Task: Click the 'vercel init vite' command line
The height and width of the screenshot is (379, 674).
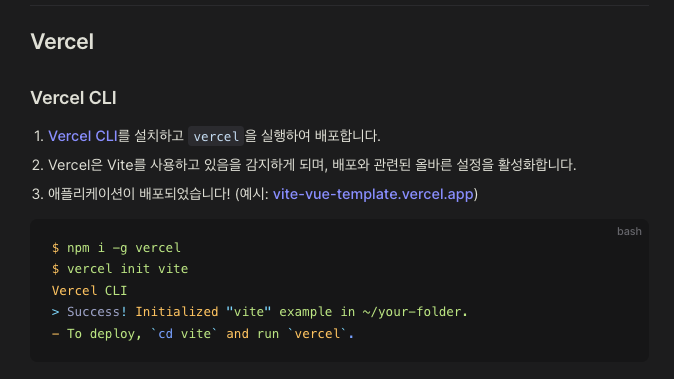Action: [120, 269]
